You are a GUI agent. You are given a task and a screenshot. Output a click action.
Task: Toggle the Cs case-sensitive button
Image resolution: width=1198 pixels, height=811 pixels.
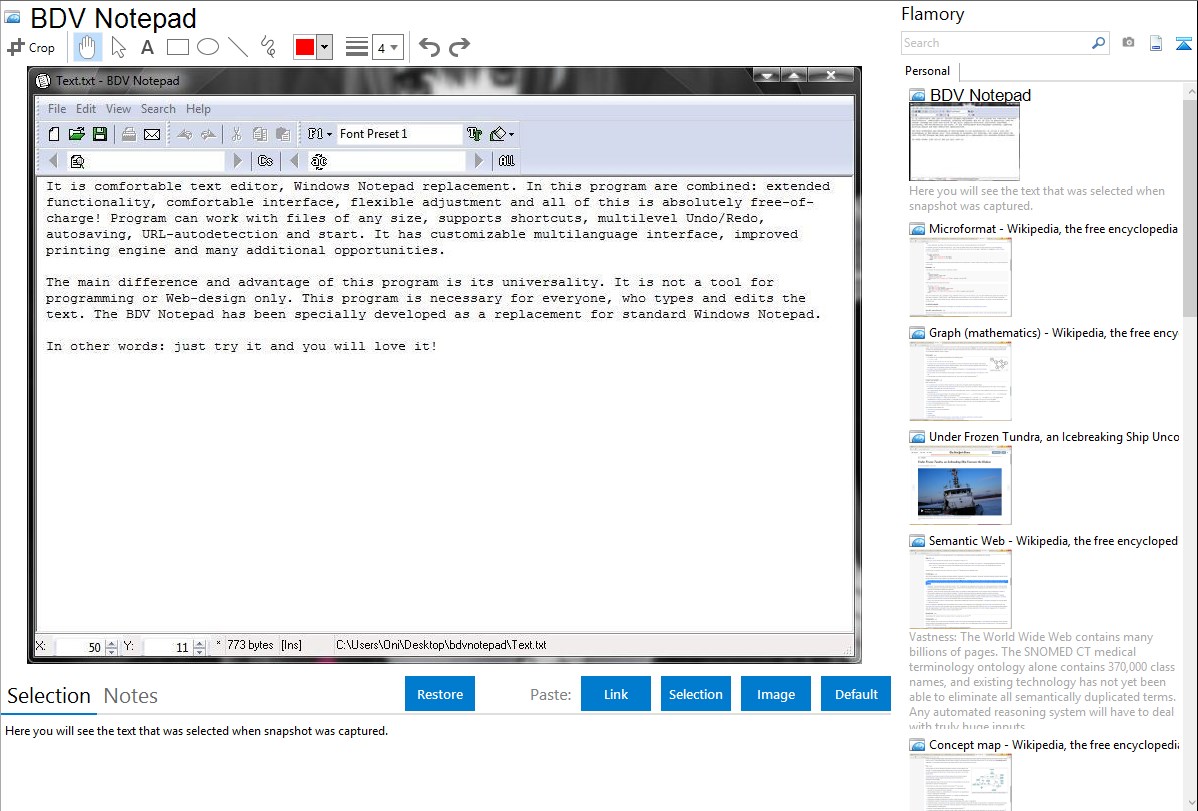[265, 161]
